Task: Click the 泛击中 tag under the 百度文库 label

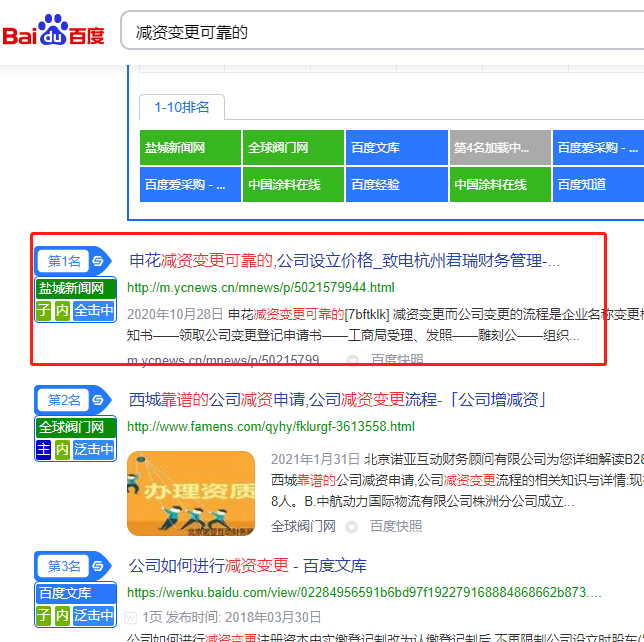Action: (94, 615)
